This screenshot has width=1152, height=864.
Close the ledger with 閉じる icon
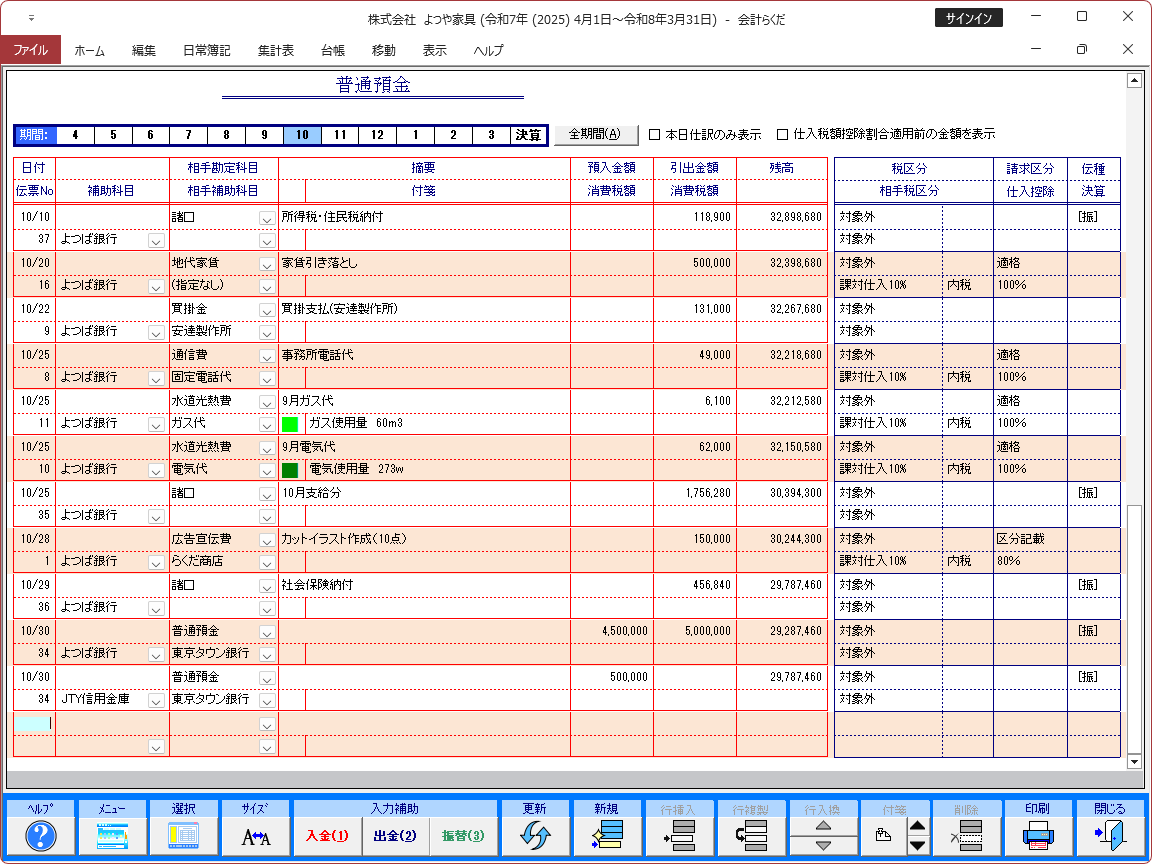(1109, 835)
